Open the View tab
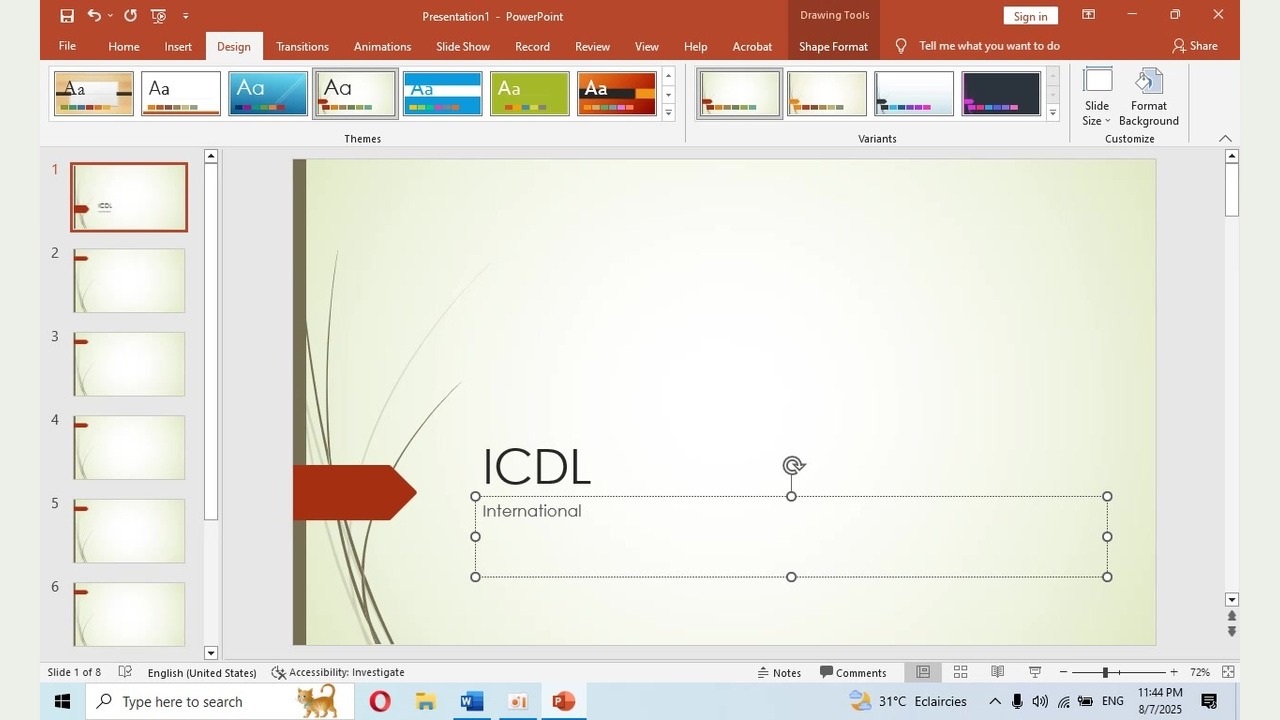The width and height of the screenshot is (1280, 720). (647, 46)
